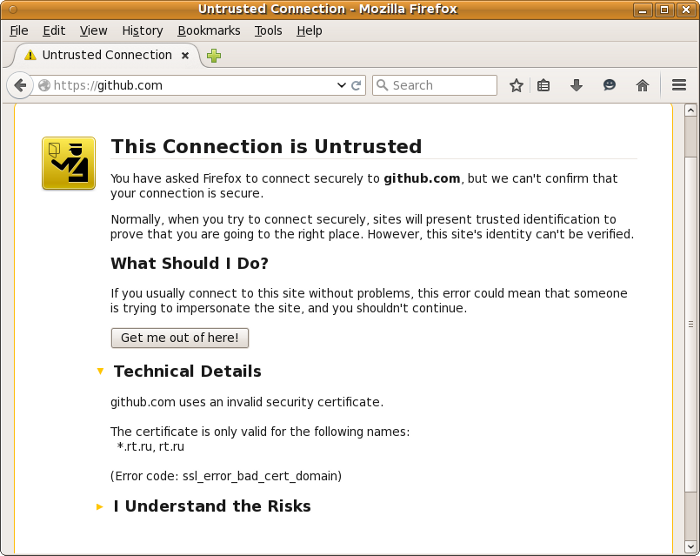Bookmark this page with the star icon

(x=517, y=85)
